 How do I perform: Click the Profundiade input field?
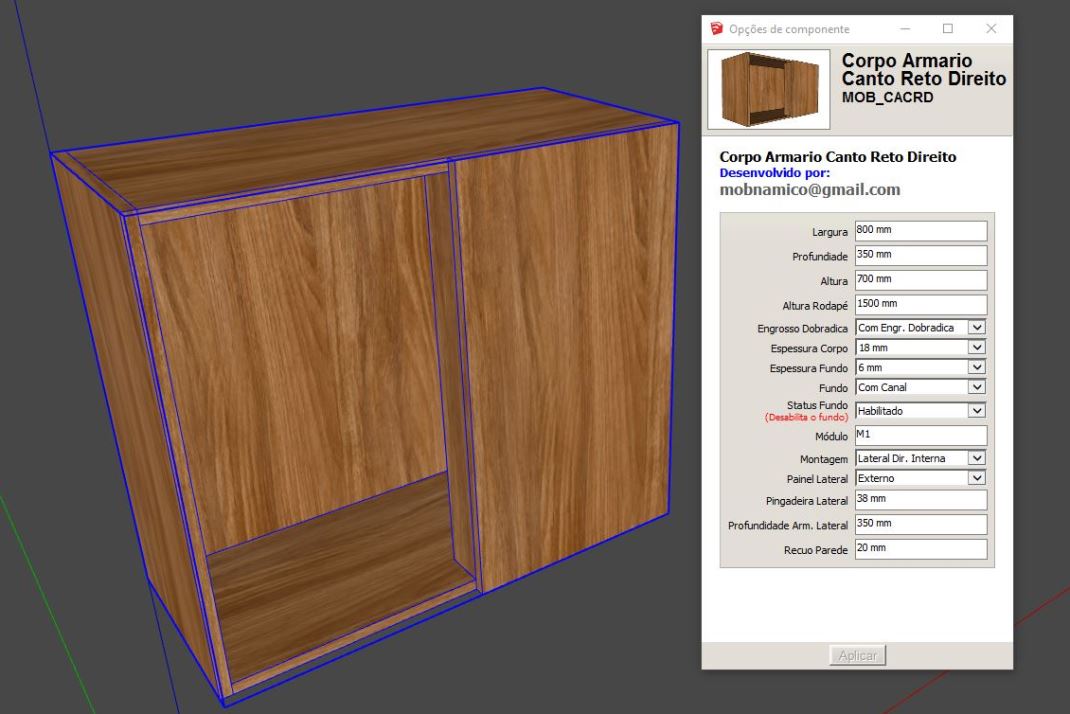920,255
